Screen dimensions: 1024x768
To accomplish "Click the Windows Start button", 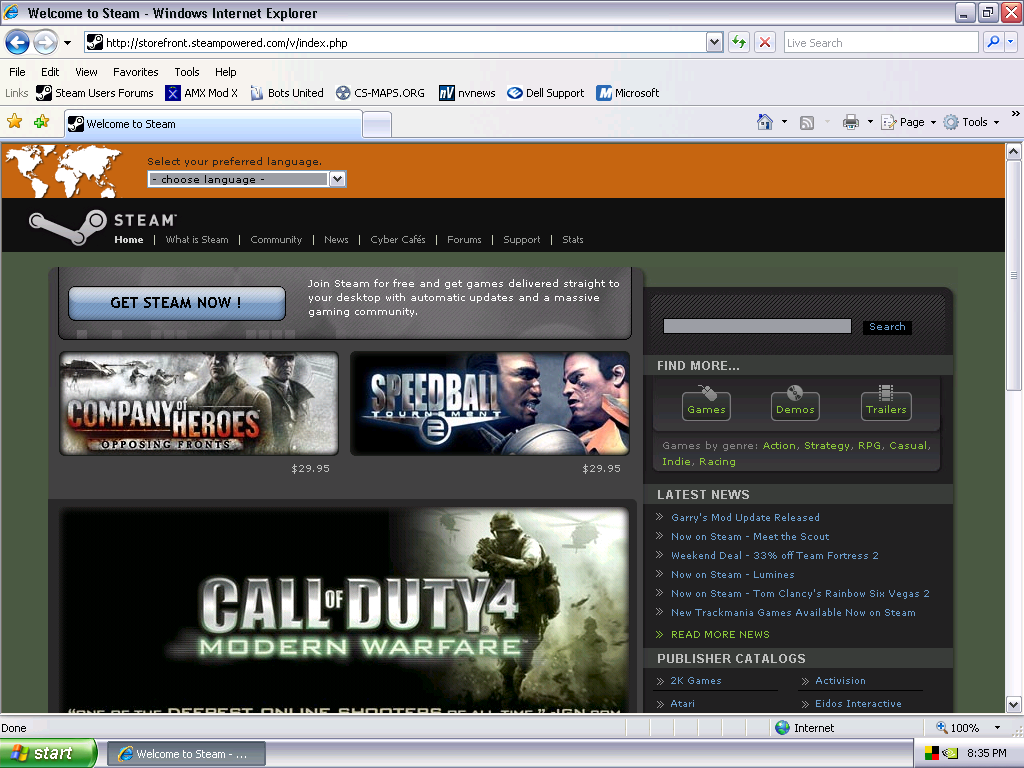I will 48,754.
